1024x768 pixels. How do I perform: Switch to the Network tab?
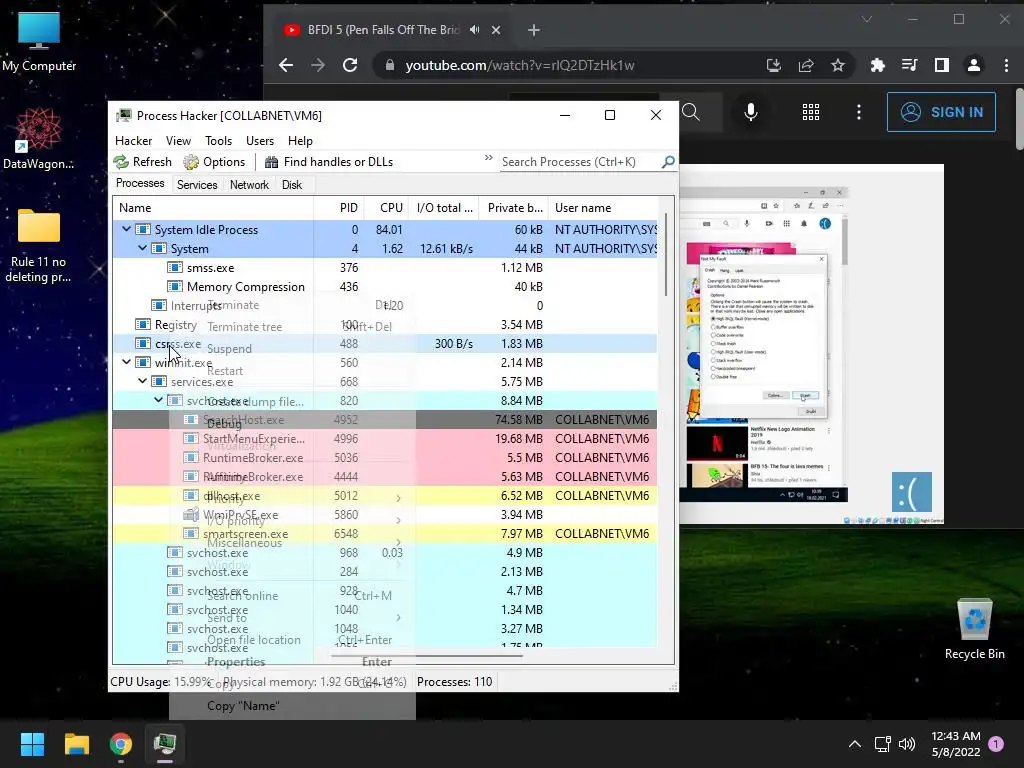pyautogui.click(x=249, y=185)
